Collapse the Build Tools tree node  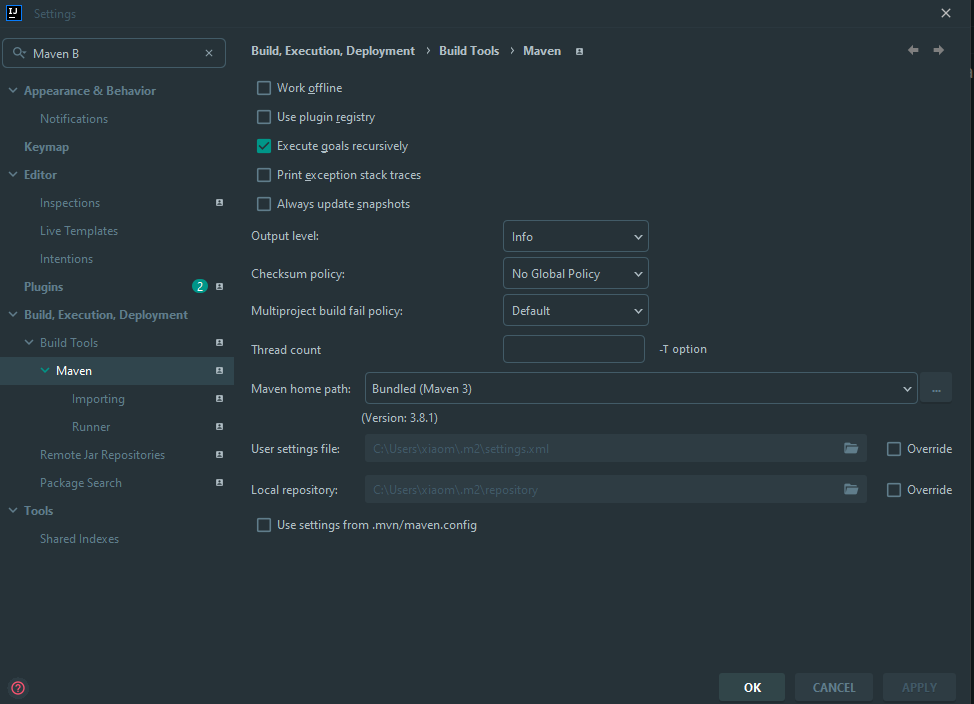[29, 342]
